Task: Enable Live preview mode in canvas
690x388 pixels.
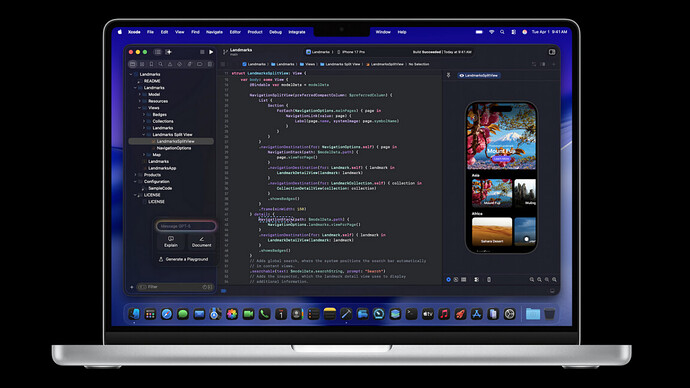Action: click(448, 279)
